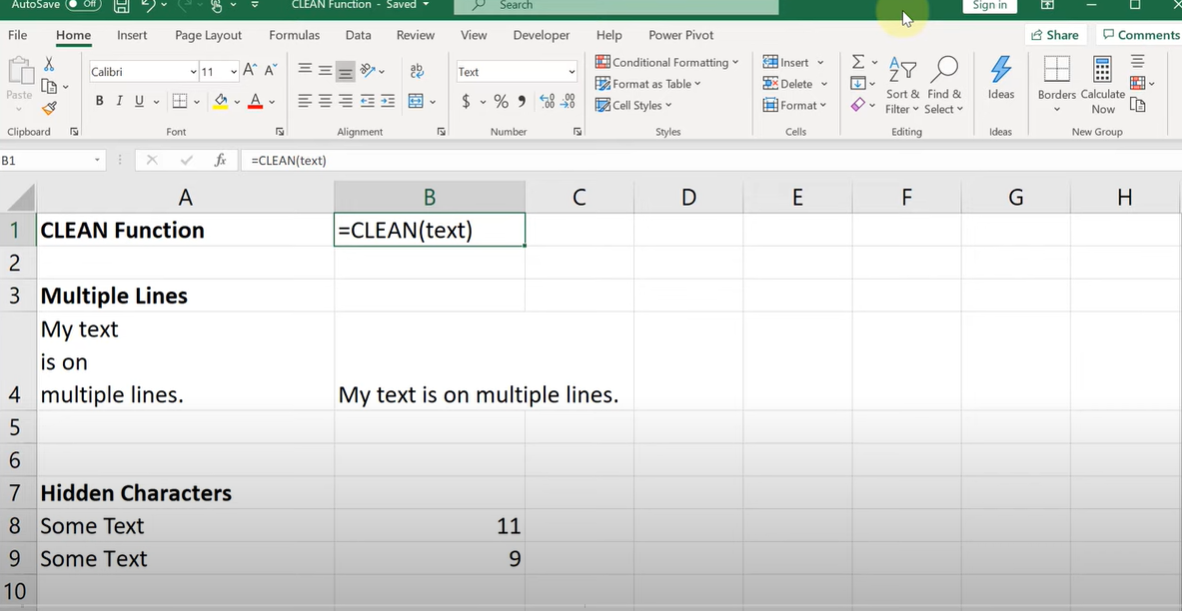Expand Conditional Formatting menu
Viewport: 1182px width, 611px height.
(x=667, y=63)
